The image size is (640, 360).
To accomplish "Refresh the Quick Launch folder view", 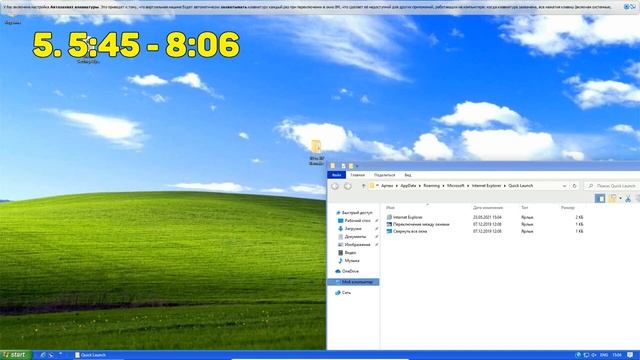I will [574, 186].
